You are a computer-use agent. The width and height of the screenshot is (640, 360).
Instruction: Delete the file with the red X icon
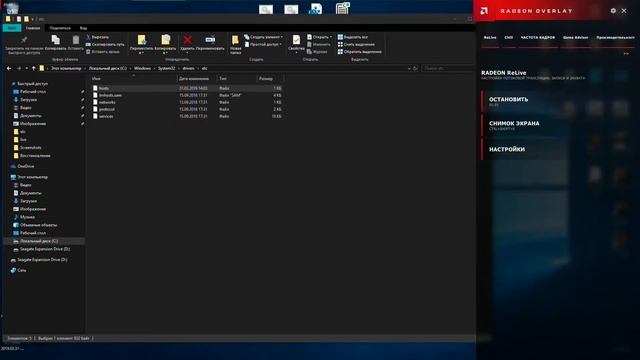[x=187, y=44]
